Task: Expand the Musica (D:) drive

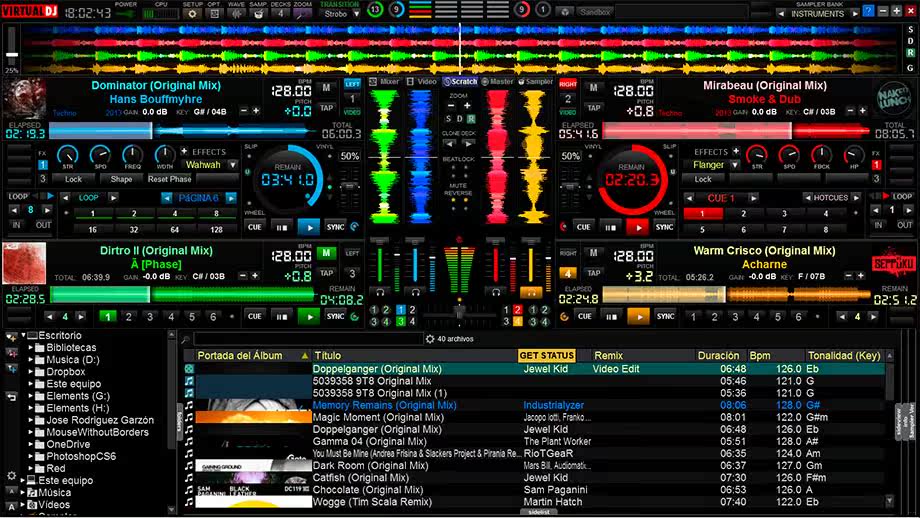Action: [31, 360]
